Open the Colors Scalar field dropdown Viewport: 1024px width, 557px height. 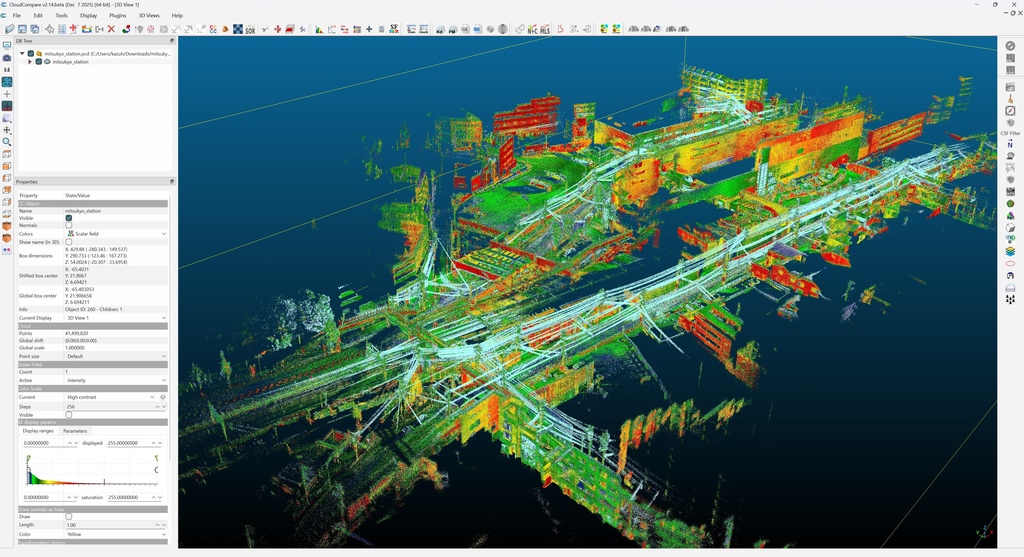[x=116, y=233]
